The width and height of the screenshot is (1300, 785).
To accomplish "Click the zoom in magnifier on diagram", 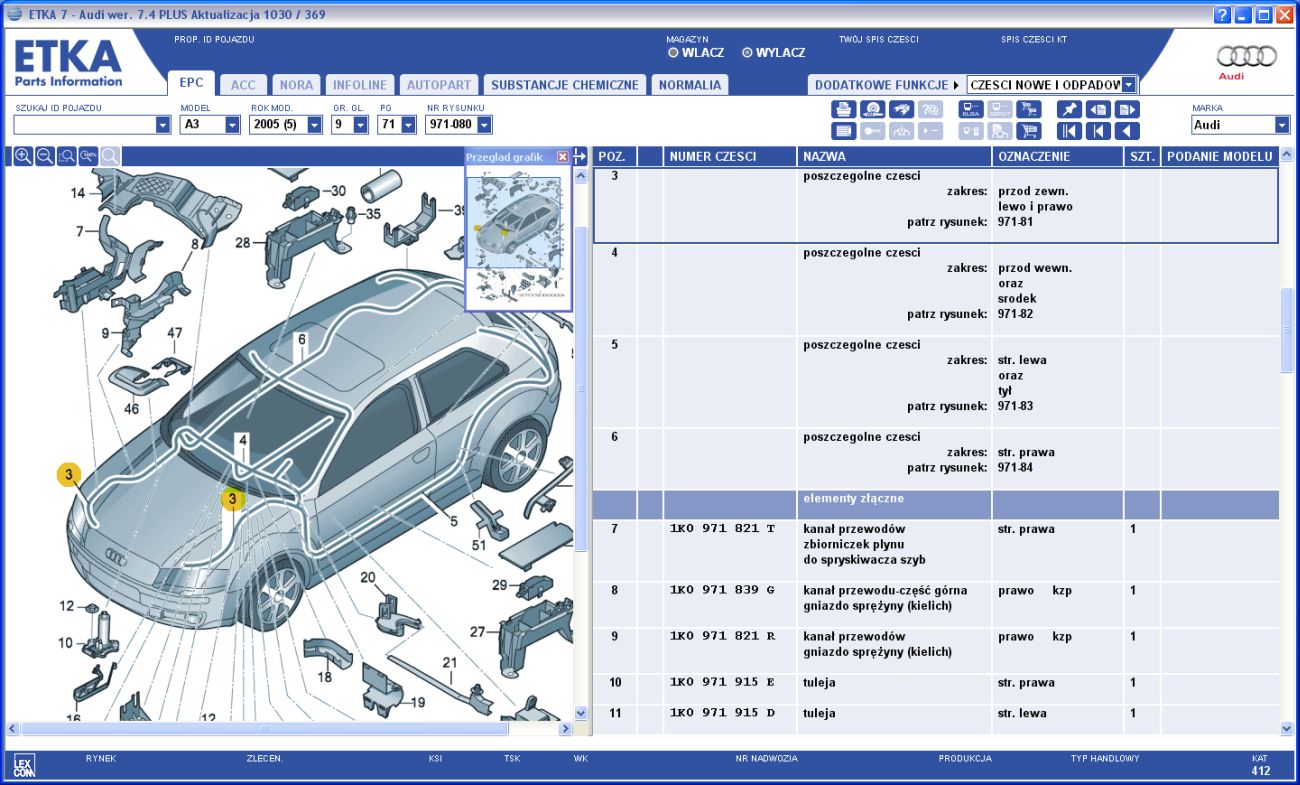I will (23, 156).
